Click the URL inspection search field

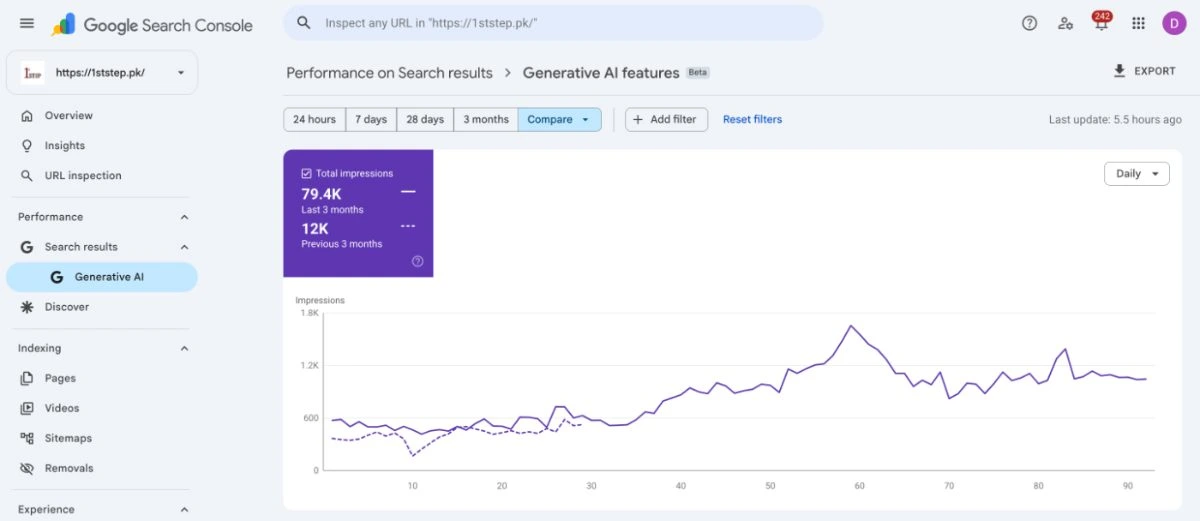pos(553,23)
